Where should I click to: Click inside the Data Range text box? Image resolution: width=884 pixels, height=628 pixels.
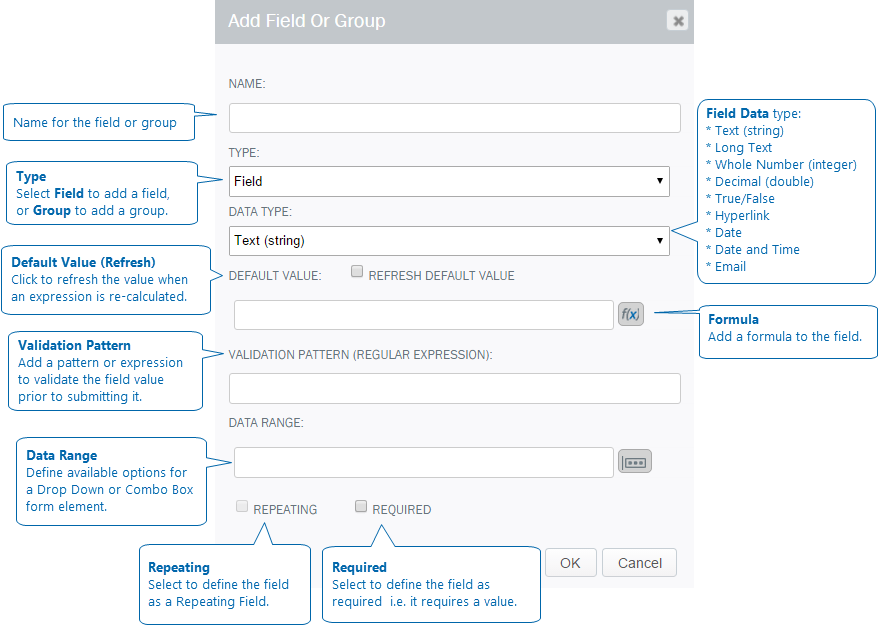[423, 462]
